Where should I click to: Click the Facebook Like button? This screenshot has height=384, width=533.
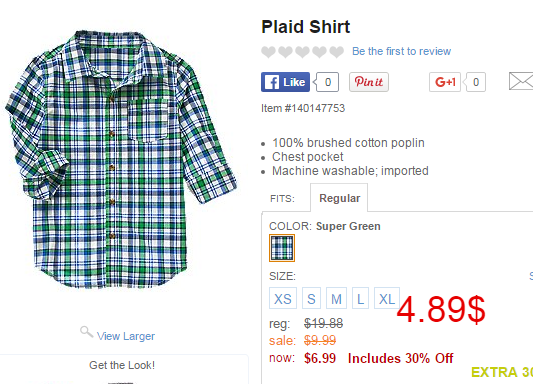pos(285,82)
